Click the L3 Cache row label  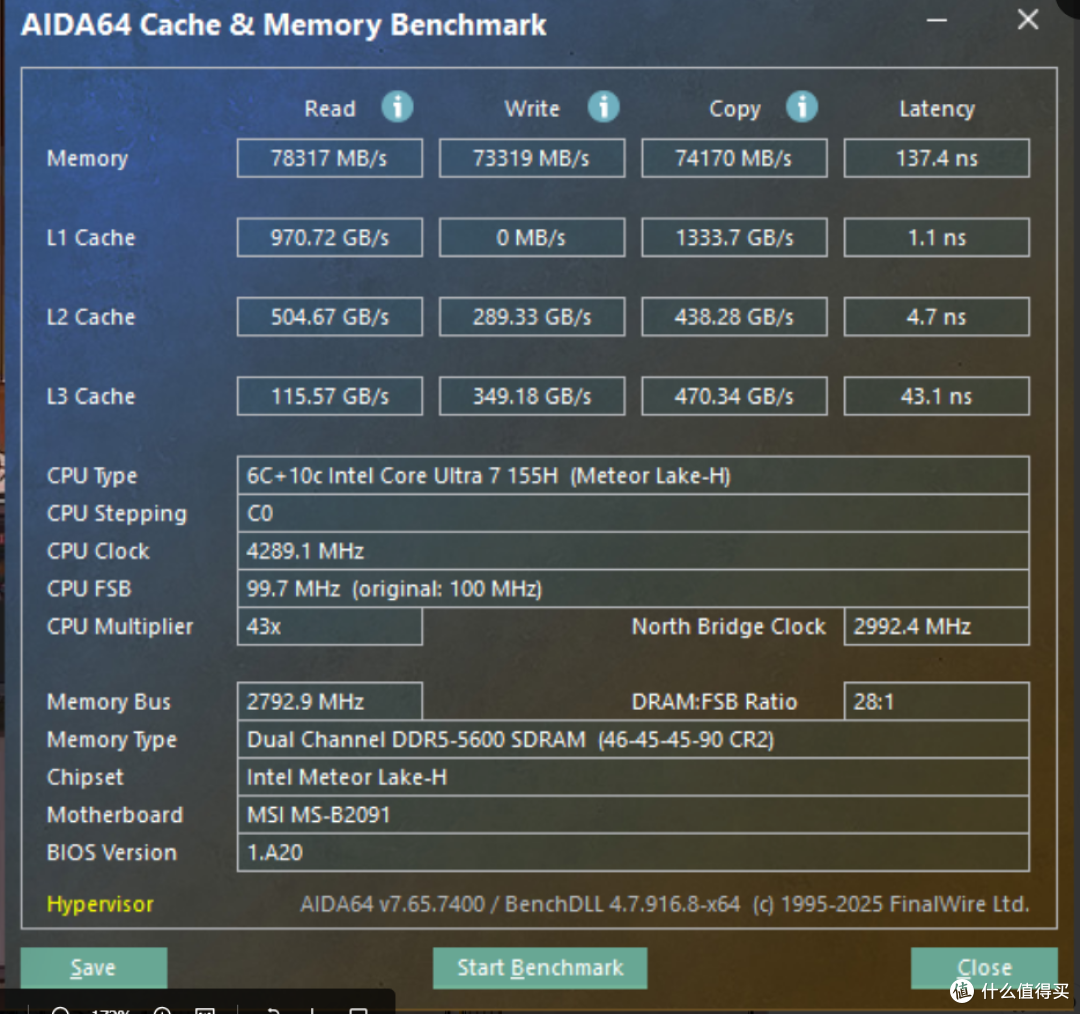tap(91, 396)
